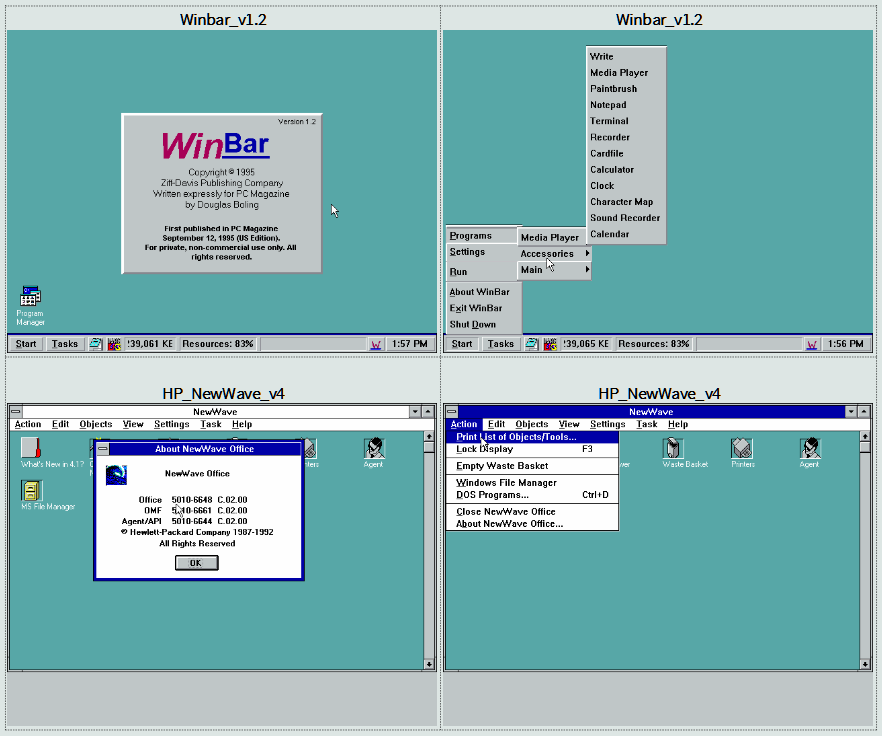Click the Start button on the 1:56 PM taskbar
The height and width of the screenshot is (736, 882).
tap(462, 344)
